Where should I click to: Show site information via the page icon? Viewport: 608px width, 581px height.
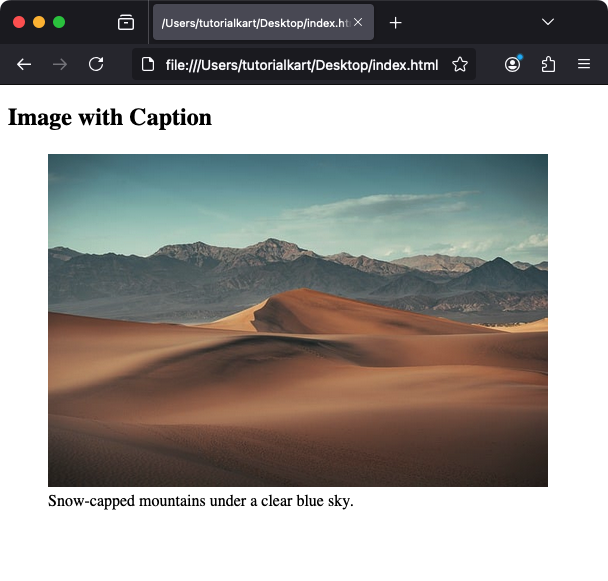(148, 65)
